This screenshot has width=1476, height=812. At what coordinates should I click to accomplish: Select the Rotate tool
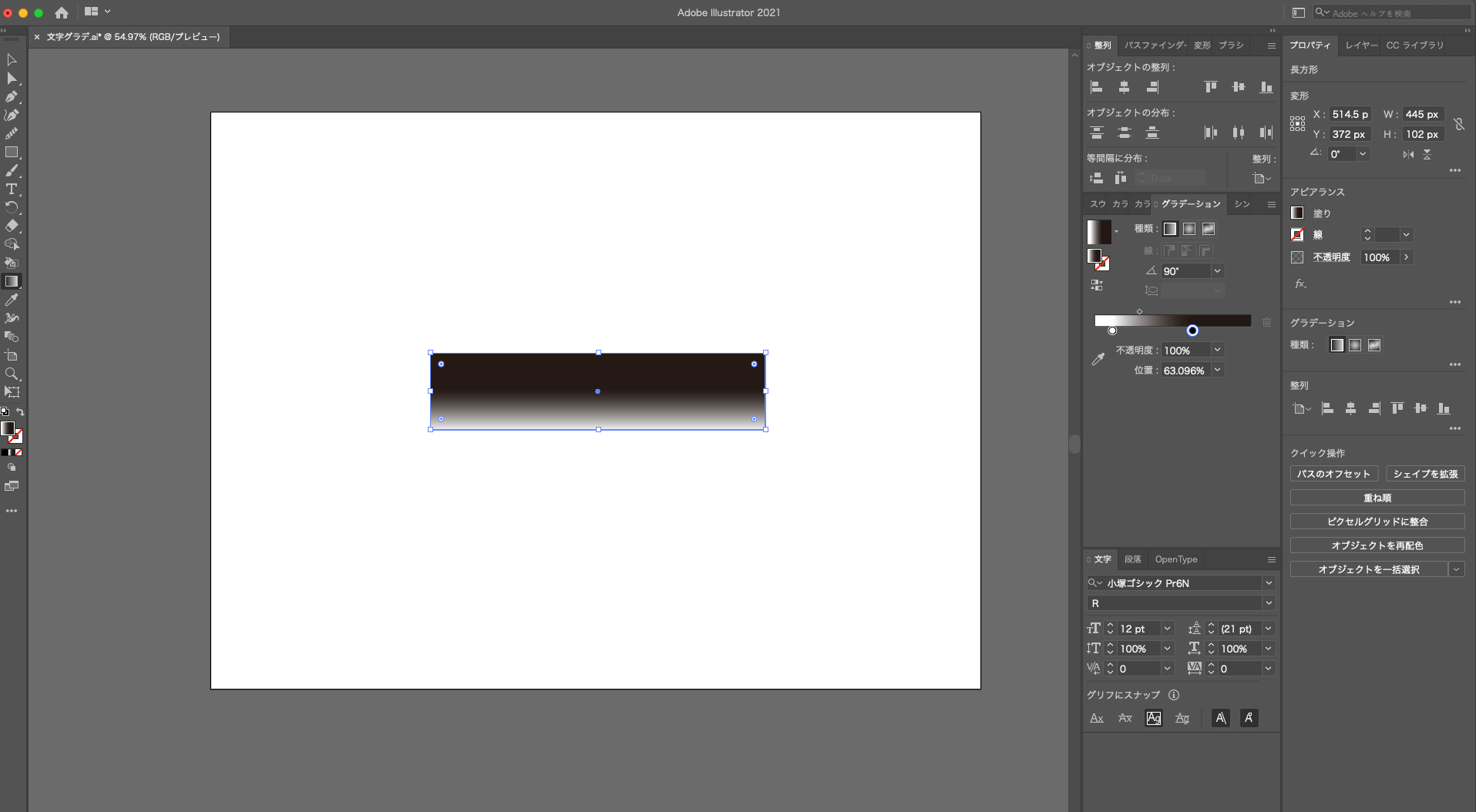pyautogui.click(x=12, y=208)
